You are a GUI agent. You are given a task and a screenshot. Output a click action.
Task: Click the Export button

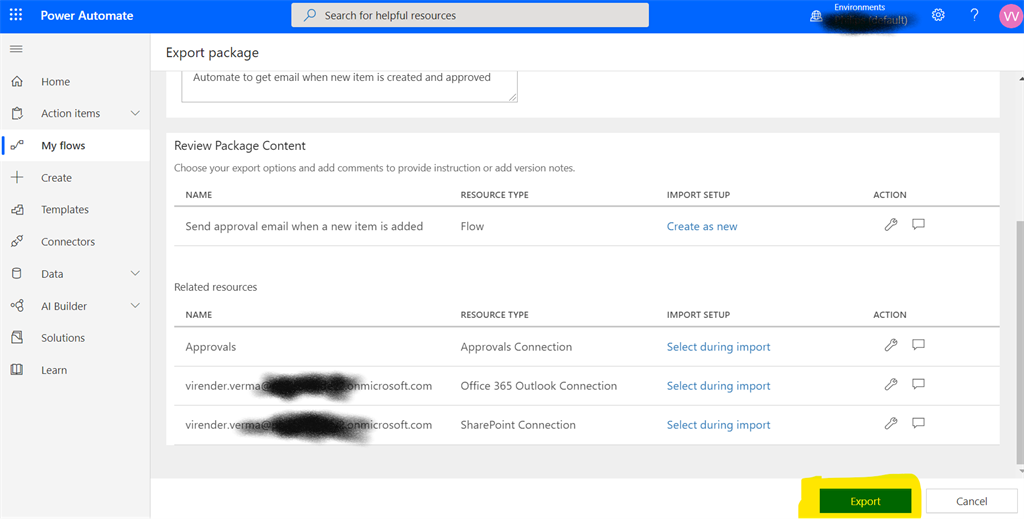(x=865, y=501)
